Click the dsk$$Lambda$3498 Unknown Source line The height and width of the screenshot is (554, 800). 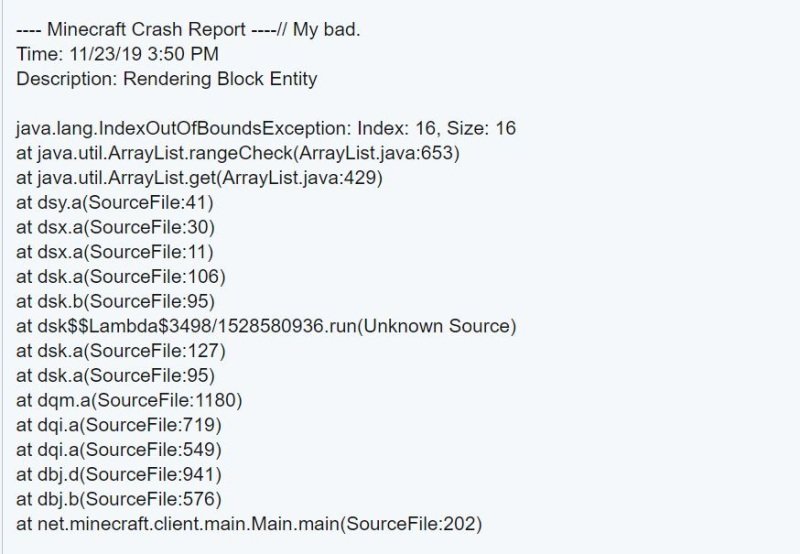265,326
